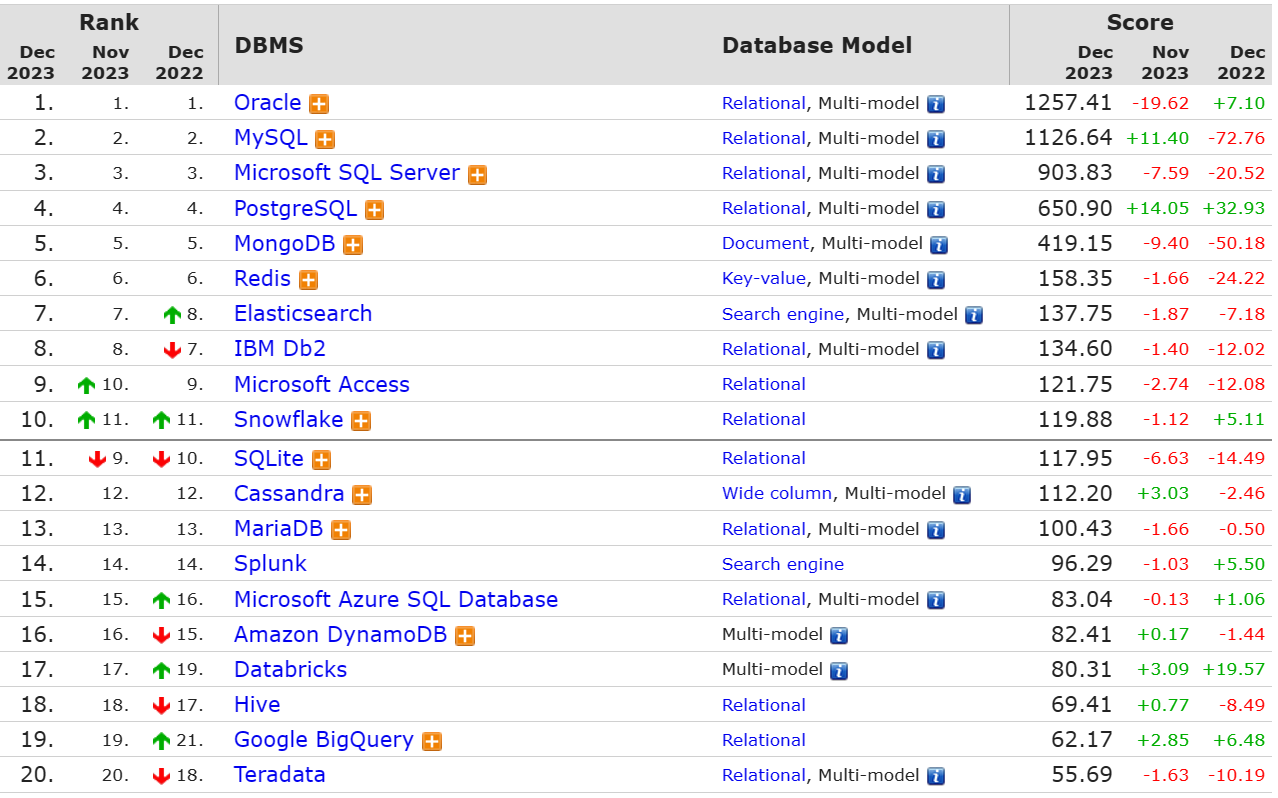Open the info icon in the Elasticsearch row
The width and height of the screenshot is (1278, 798).
click(974, 315)
